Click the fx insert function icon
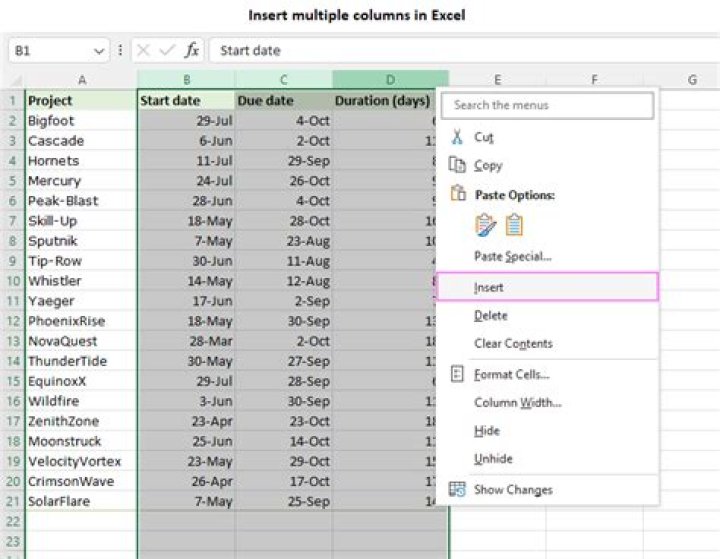Screen dimensions: 720x559 tap(192, 50)
